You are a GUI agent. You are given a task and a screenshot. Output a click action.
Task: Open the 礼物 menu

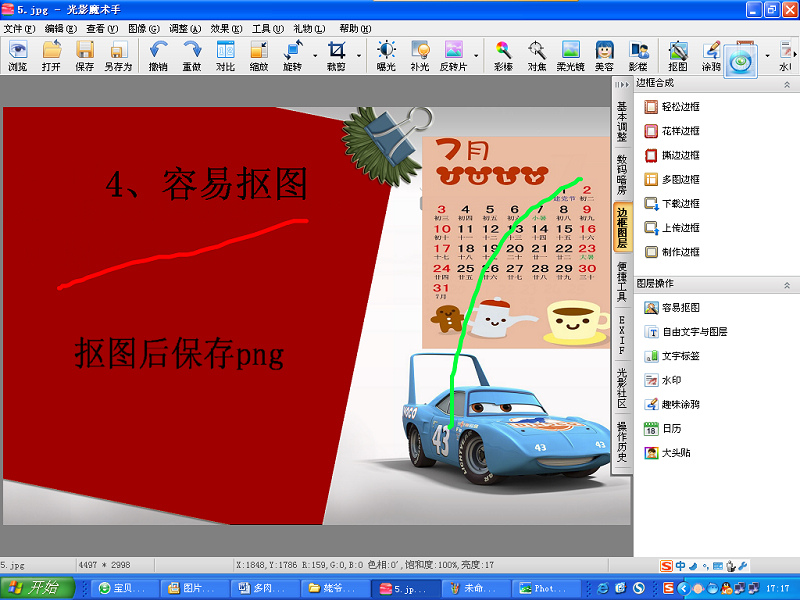309,29
